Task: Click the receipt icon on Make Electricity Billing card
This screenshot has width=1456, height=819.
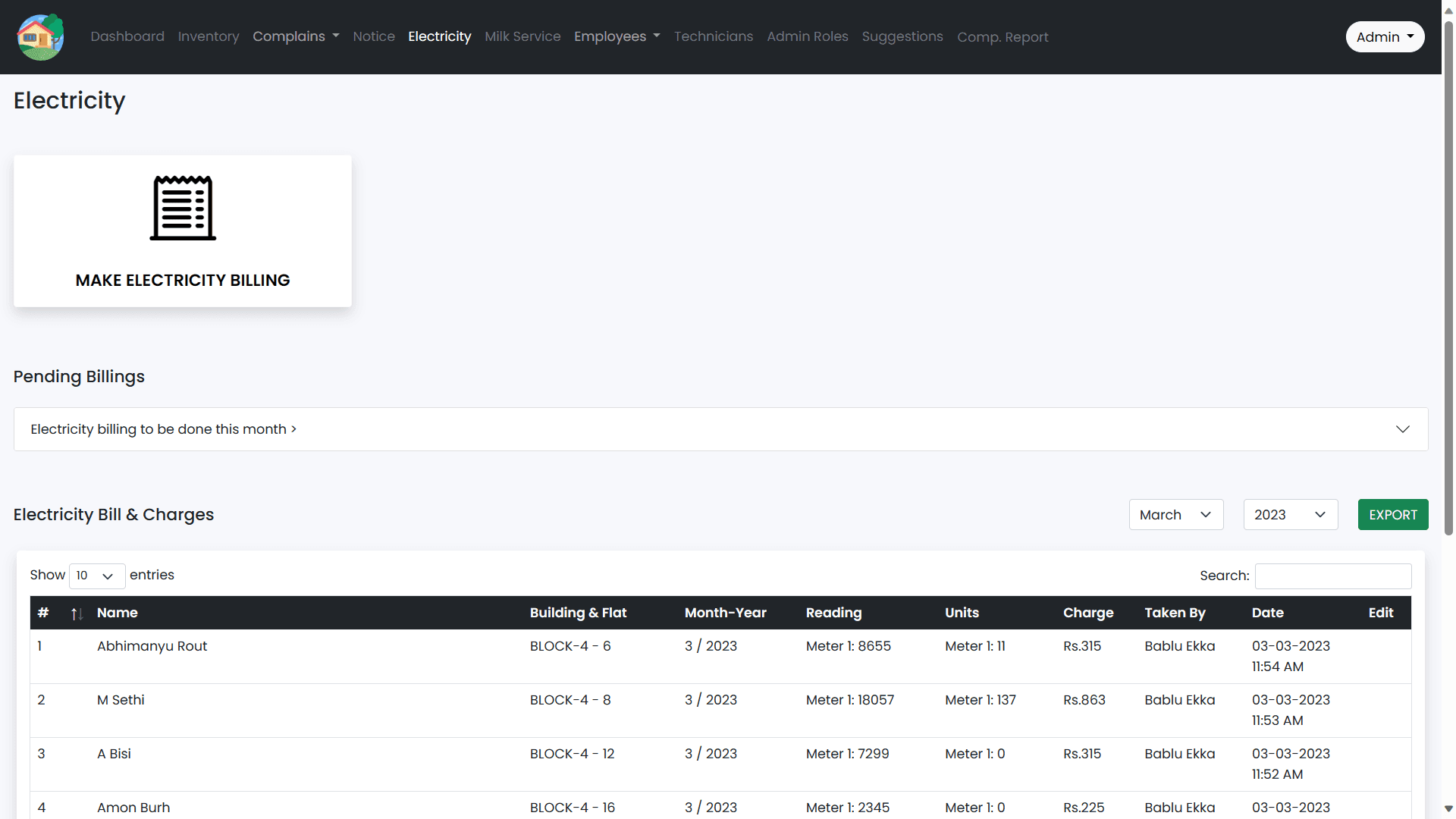Action: 182,207
